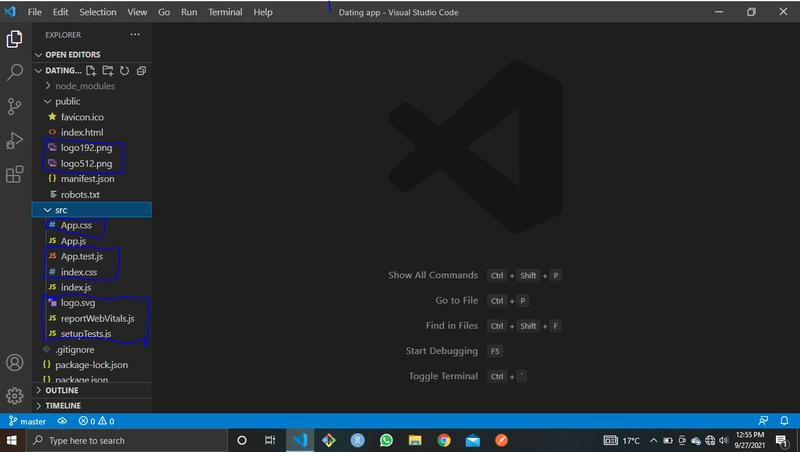The height and width of the screenshot is (452, 800).
Task: Open the File menu
Action: tap(35, 12)
